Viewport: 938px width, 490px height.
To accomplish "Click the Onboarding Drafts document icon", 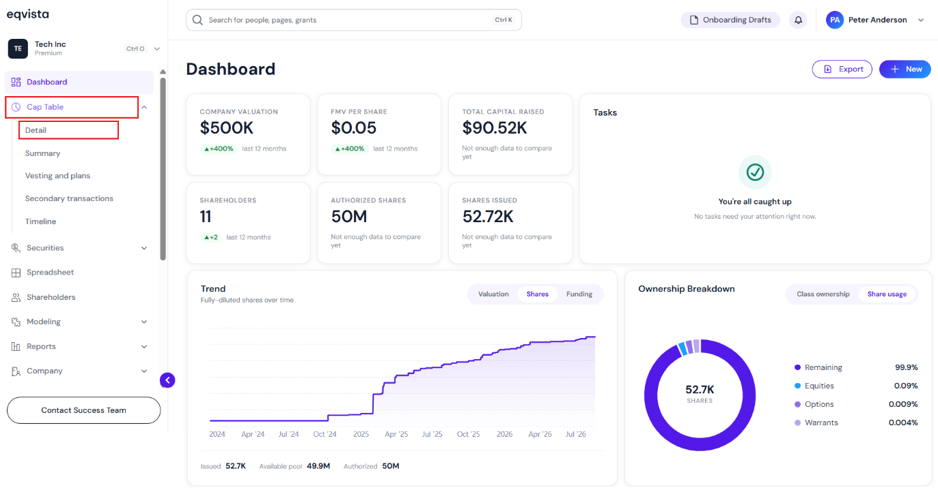I will click(694, 20).
